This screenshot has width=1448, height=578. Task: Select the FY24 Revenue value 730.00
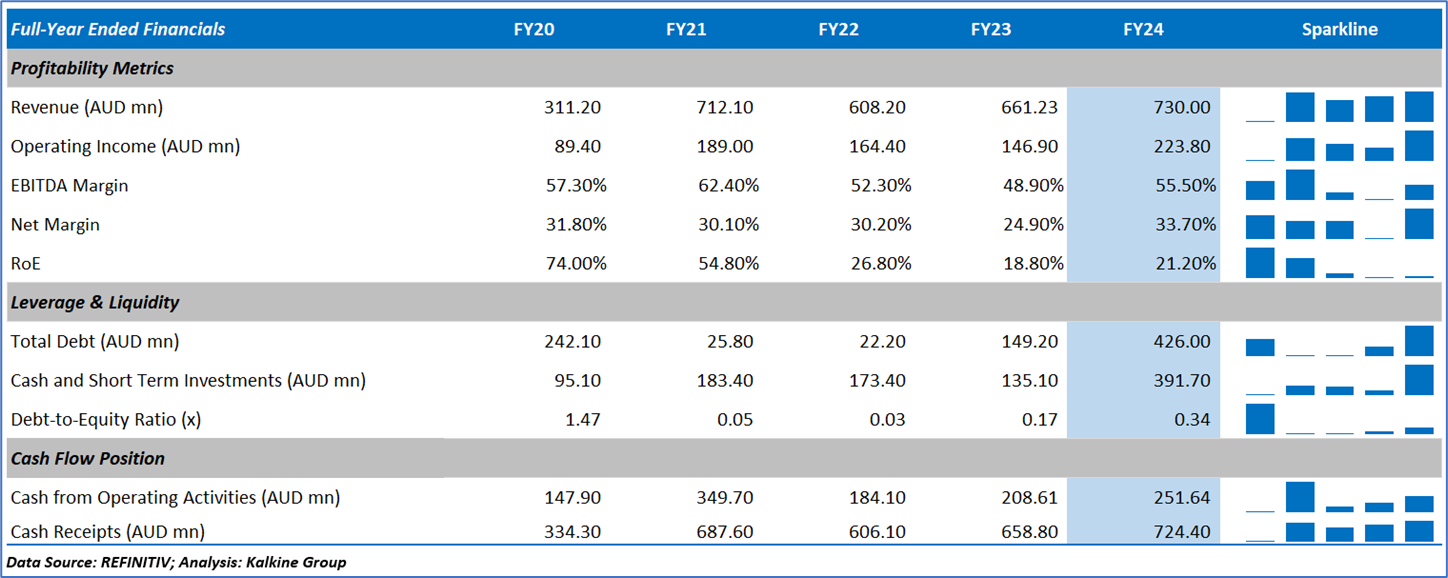point(1181,107)
